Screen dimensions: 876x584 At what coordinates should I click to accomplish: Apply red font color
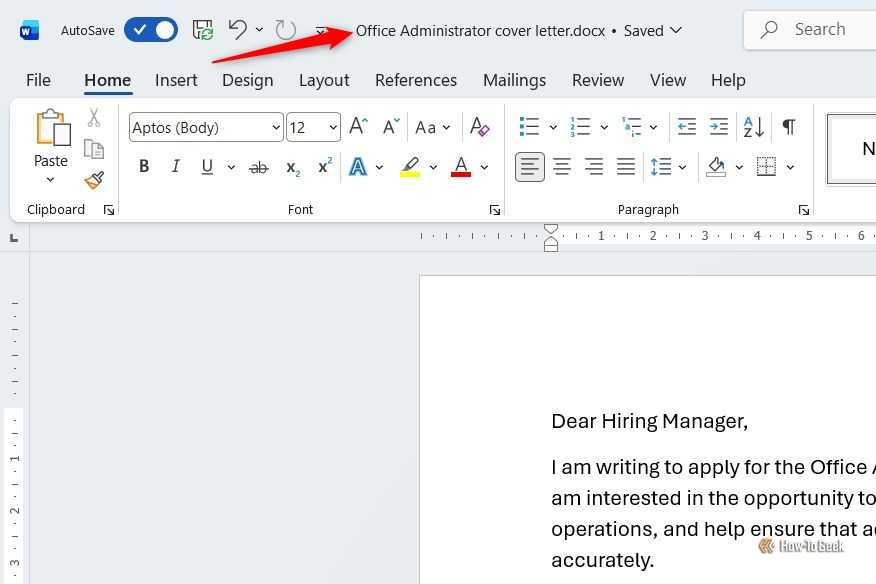pos(461,167)
